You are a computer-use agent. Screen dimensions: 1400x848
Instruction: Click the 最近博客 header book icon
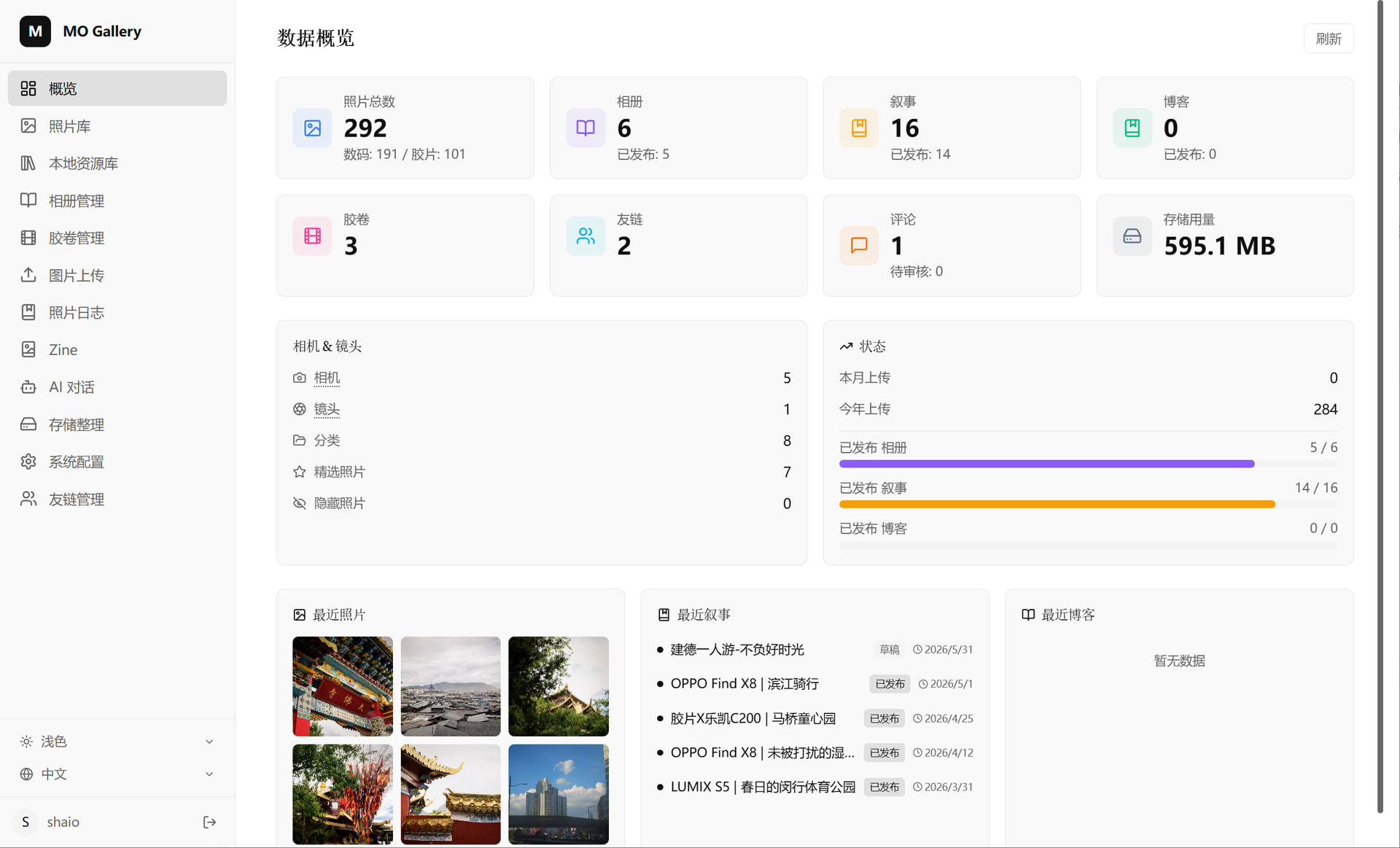(x=1028, y=615)
